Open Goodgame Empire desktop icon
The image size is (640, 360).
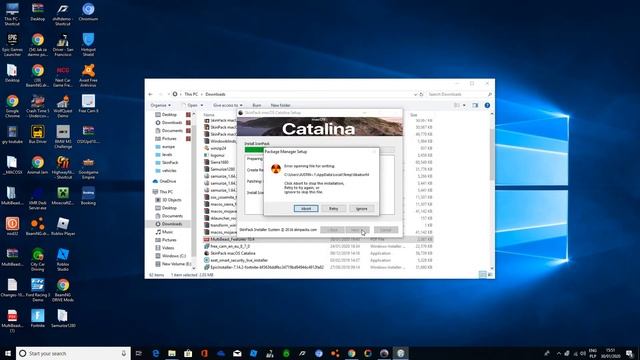88,168
